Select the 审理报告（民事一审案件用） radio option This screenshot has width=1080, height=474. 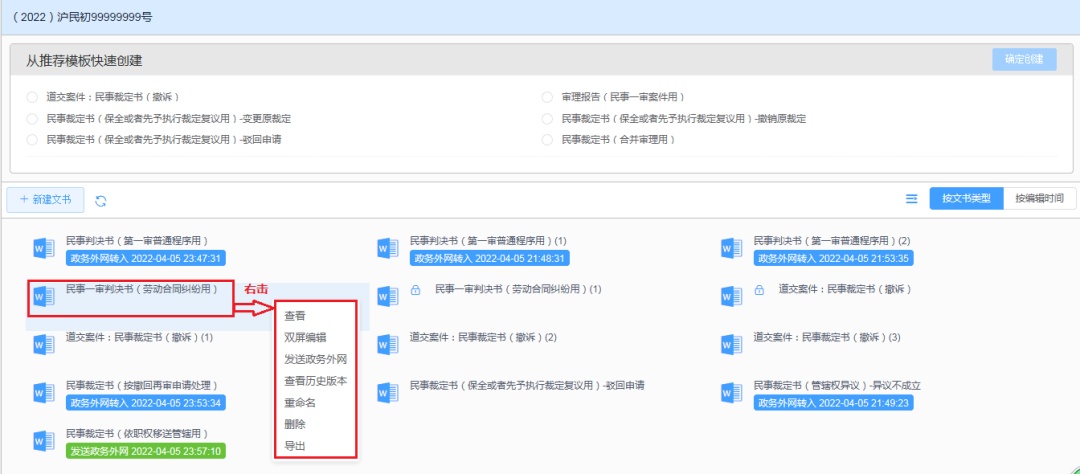(547, 97)
